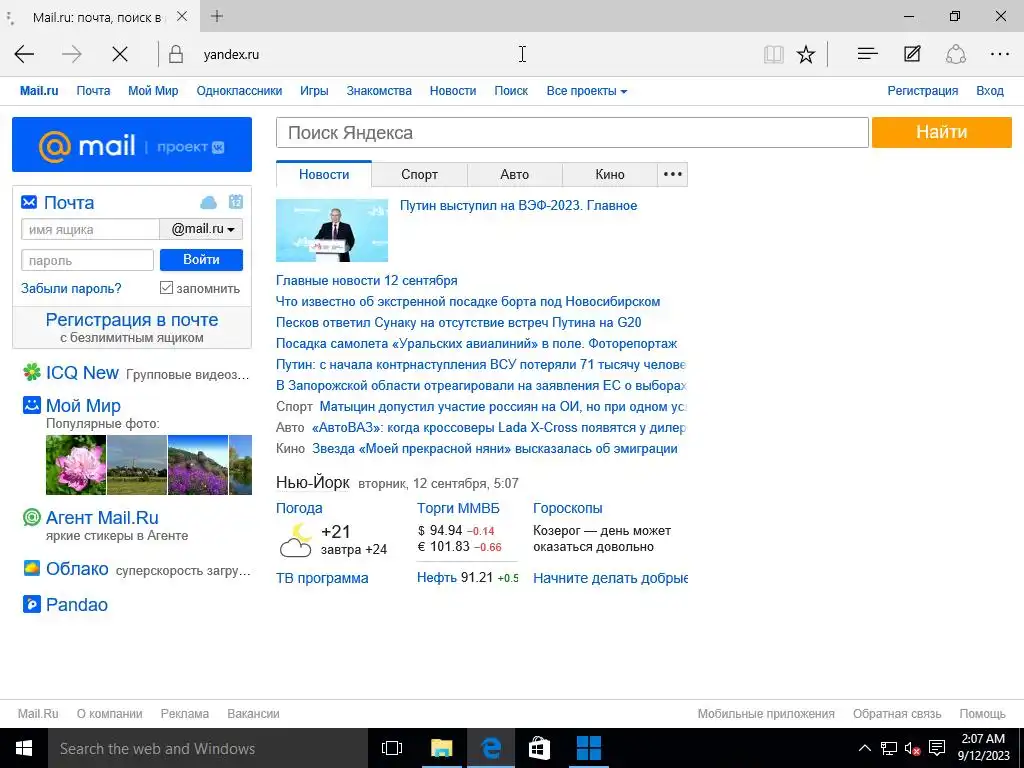Image resolution: width=1024 pixels, height=768 pixels.
Task: Open Знакомства in the top navigation
Action: coord(379,91)
